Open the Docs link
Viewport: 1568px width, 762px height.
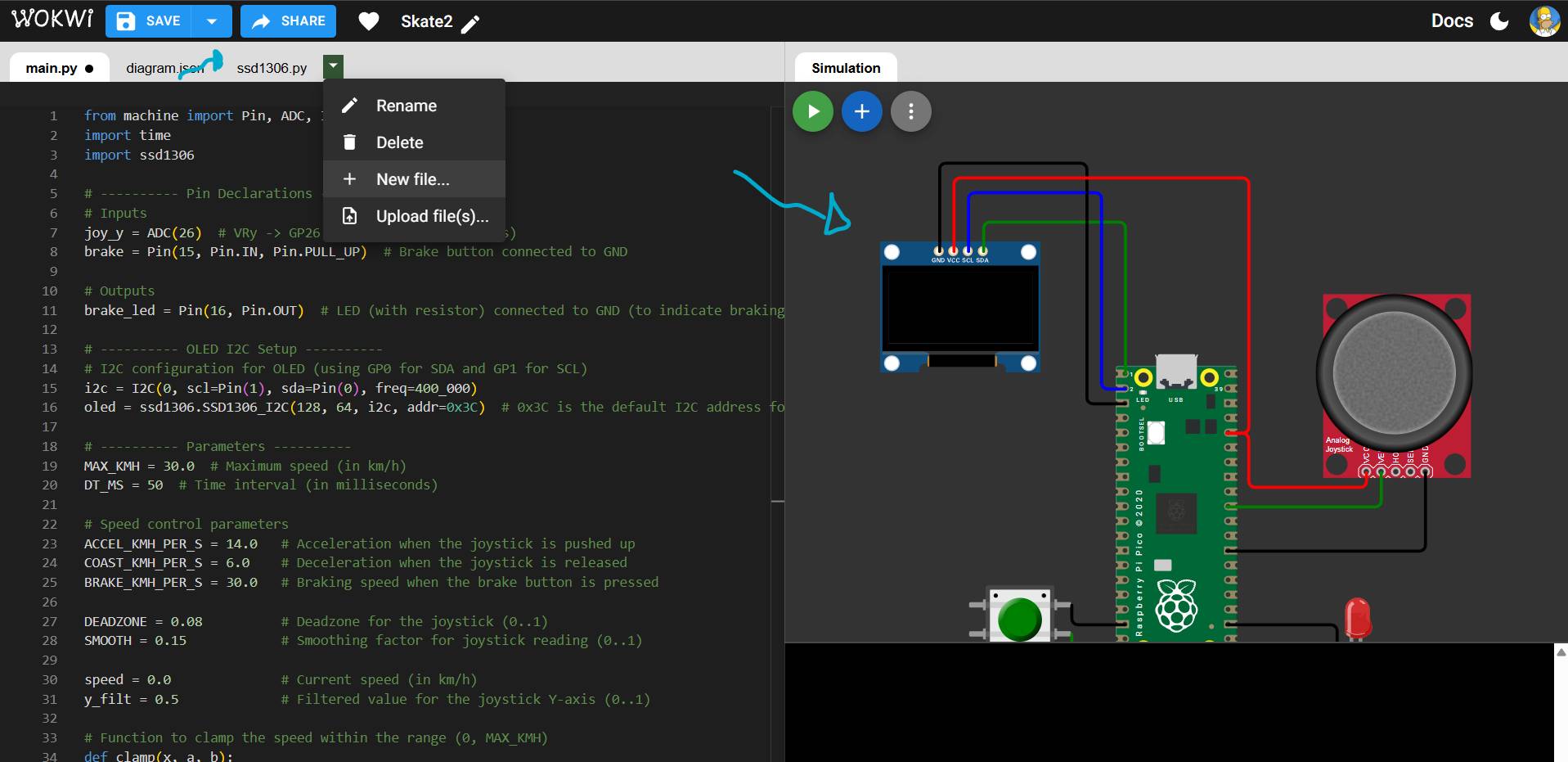[x=1452, y=20]
